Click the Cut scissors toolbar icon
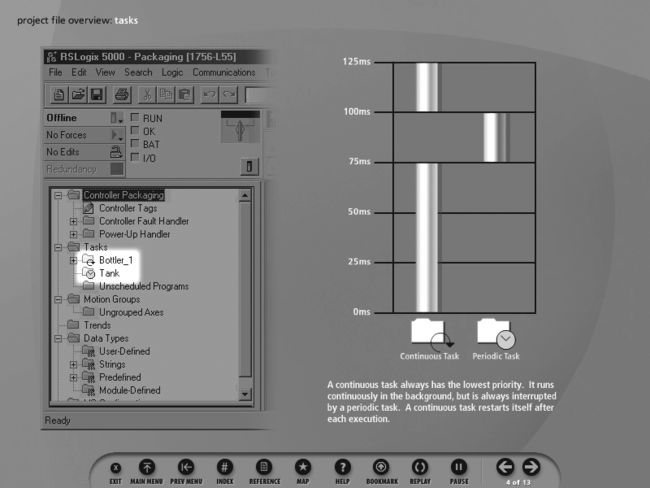The width and height of the screenshot is (650, 488). tap(147, 95)
